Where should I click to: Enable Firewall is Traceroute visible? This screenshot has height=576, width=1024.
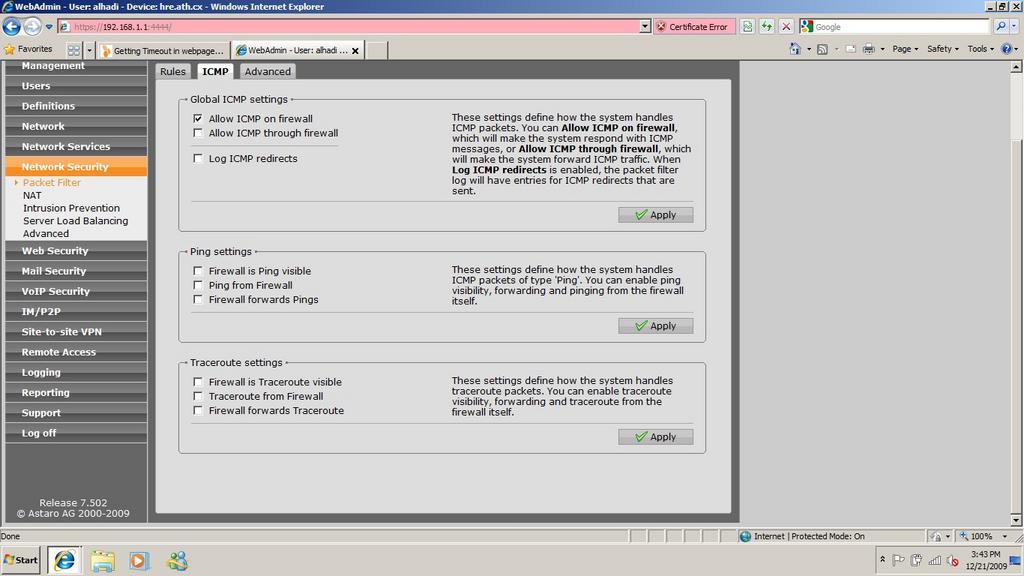click(x=198, y=381)
